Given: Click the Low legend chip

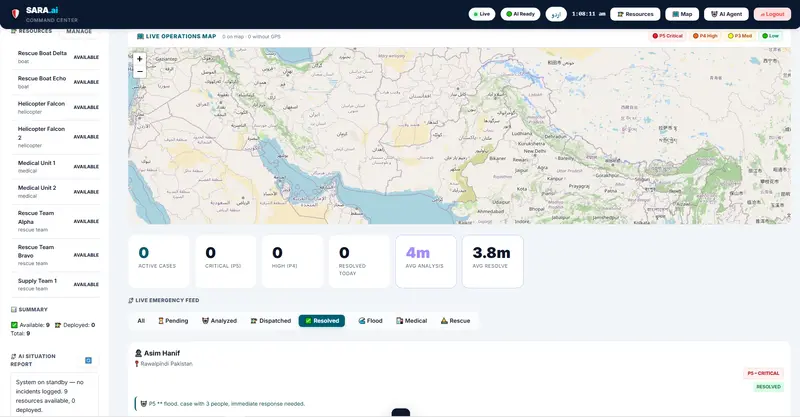Looking at the screenshot, I should (770, 36).
